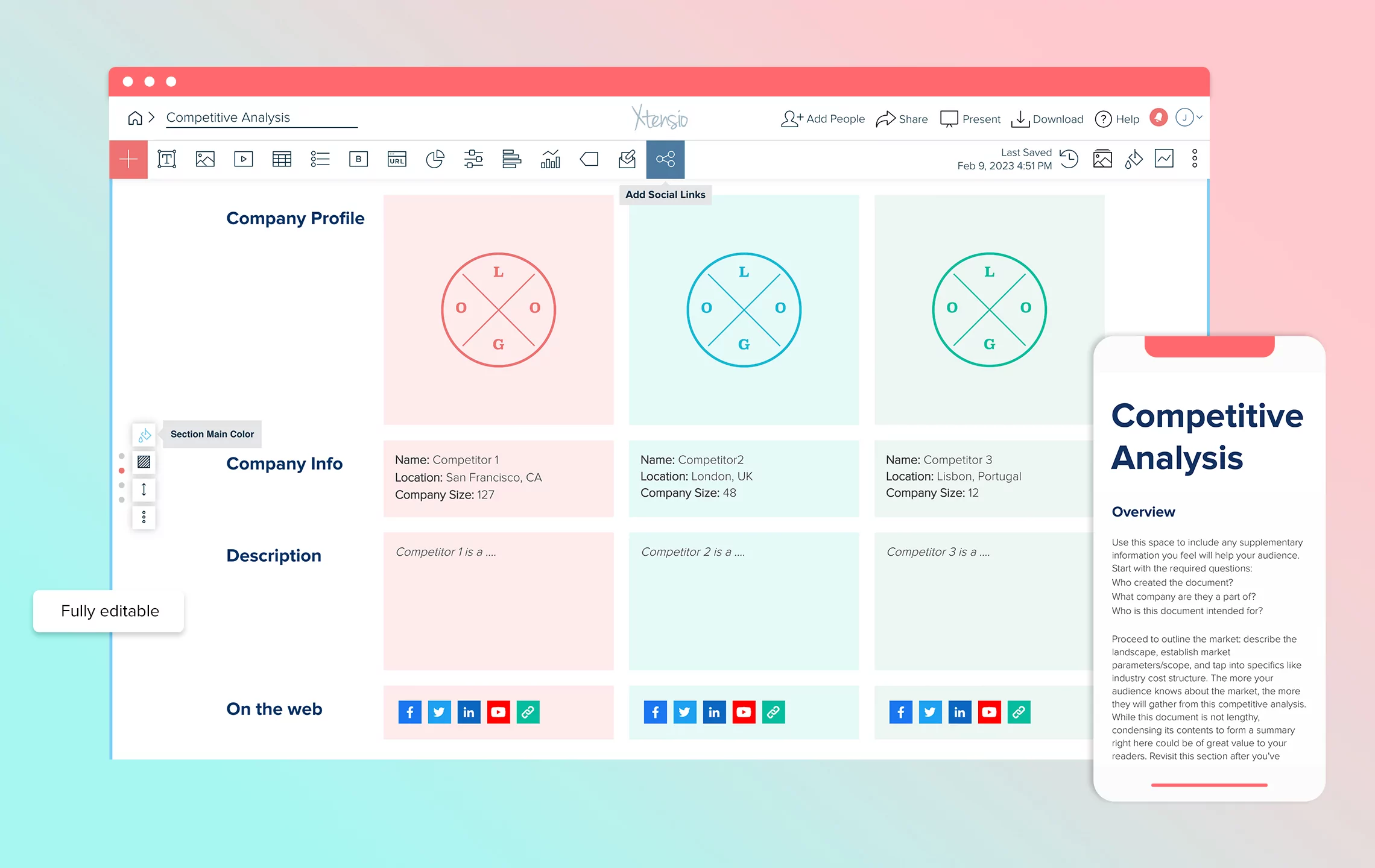Open version history via the clock icon
Viewport: 1375px width, 868px height.
pos(1069,159)
